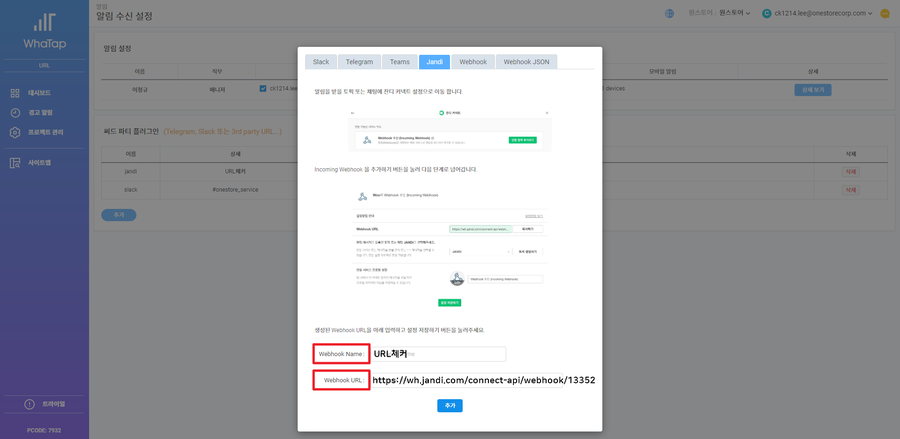Image resolution: width=900 pixels, height=439 pixels.
Task: Switch to the Slack tab
Action: 321,61
